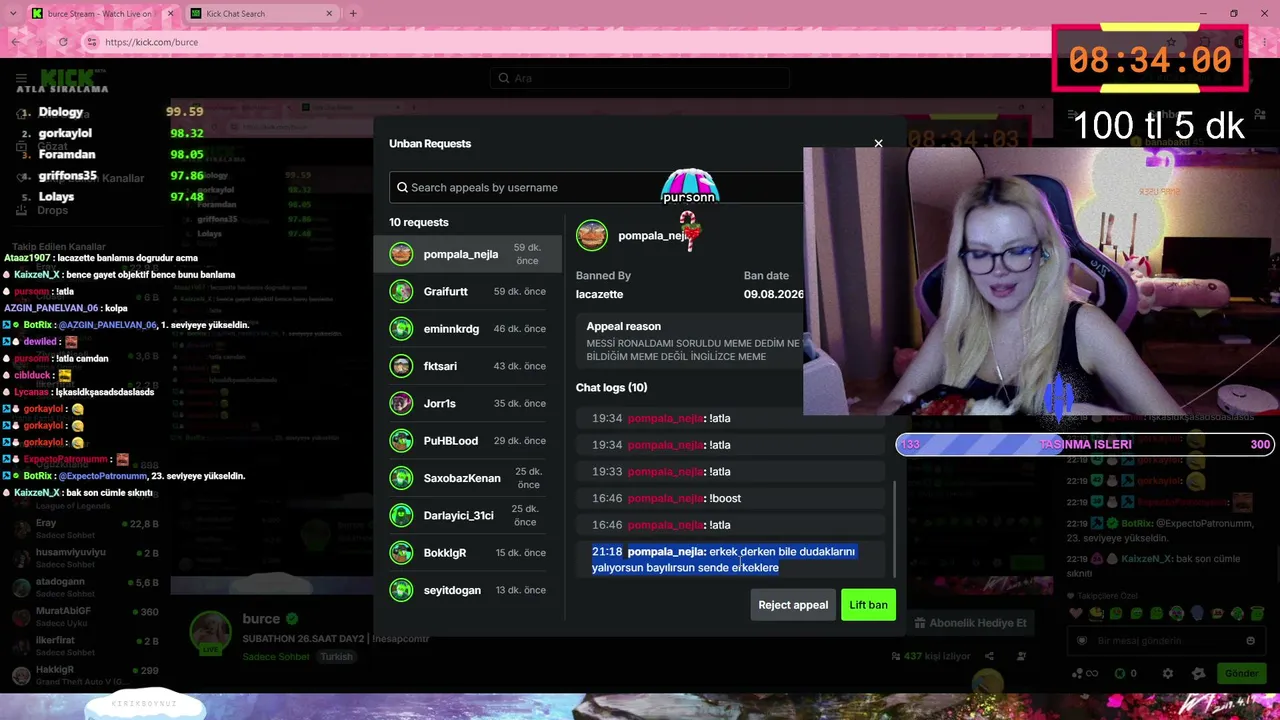The height and width of the screenshot is (720, 1280).
Task: Open a new browser tab
Action: (x=353, y=13)
